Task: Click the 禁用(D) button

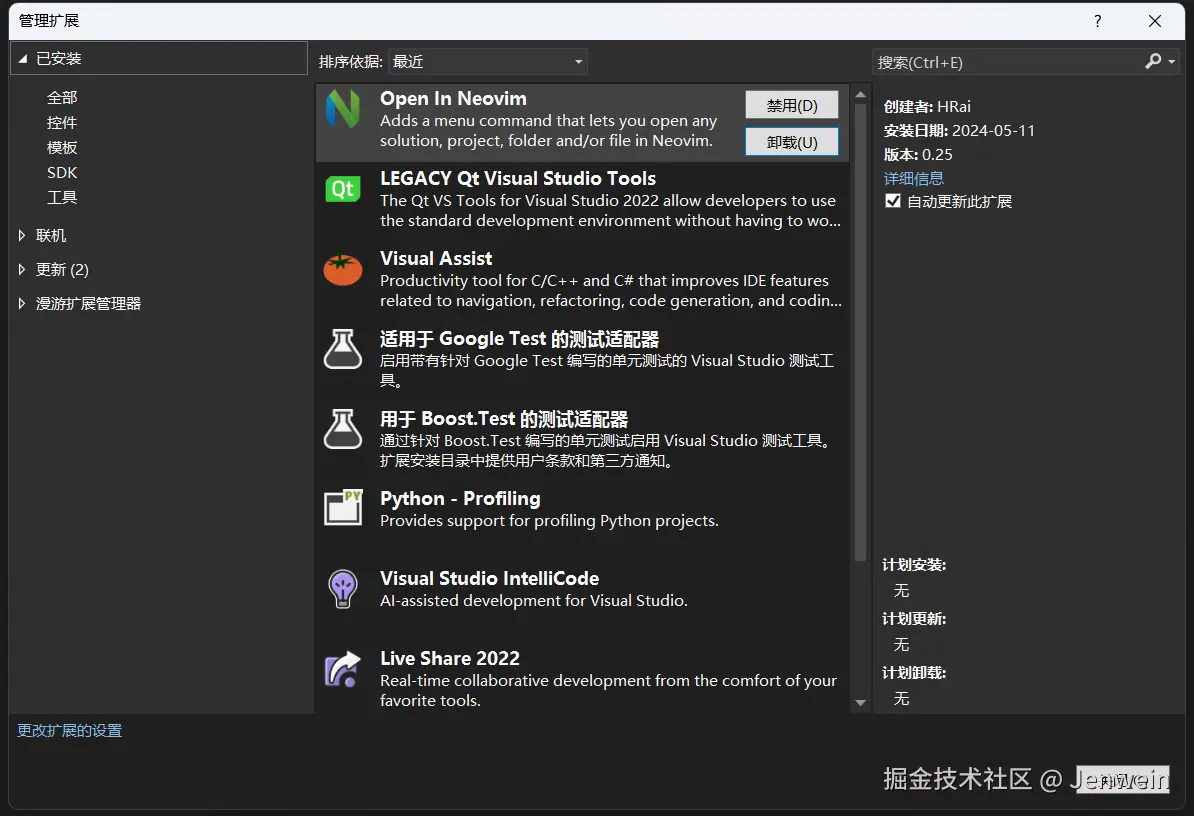Action: 791,105
